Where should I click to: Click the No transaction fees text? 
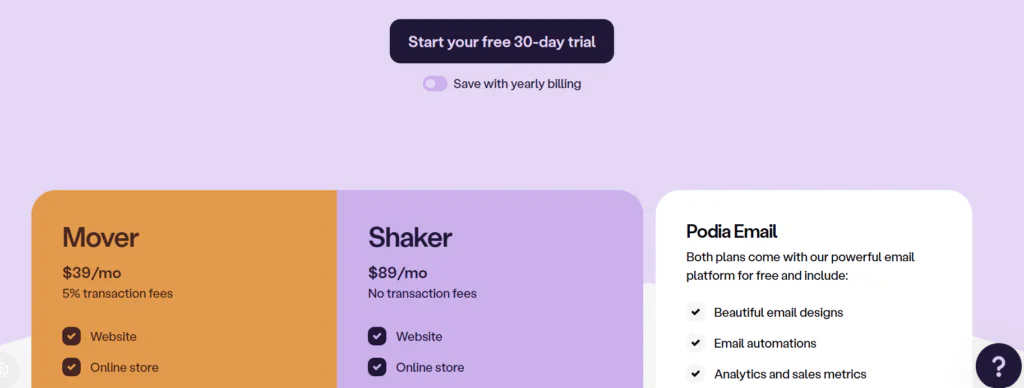click(423, 293)
